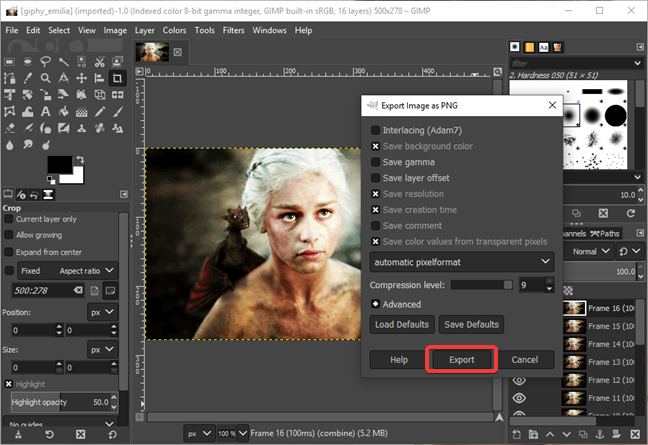648x445 pixels.
Task: Select the Frame 15 layer thumbnail
Action: (574, 326)
